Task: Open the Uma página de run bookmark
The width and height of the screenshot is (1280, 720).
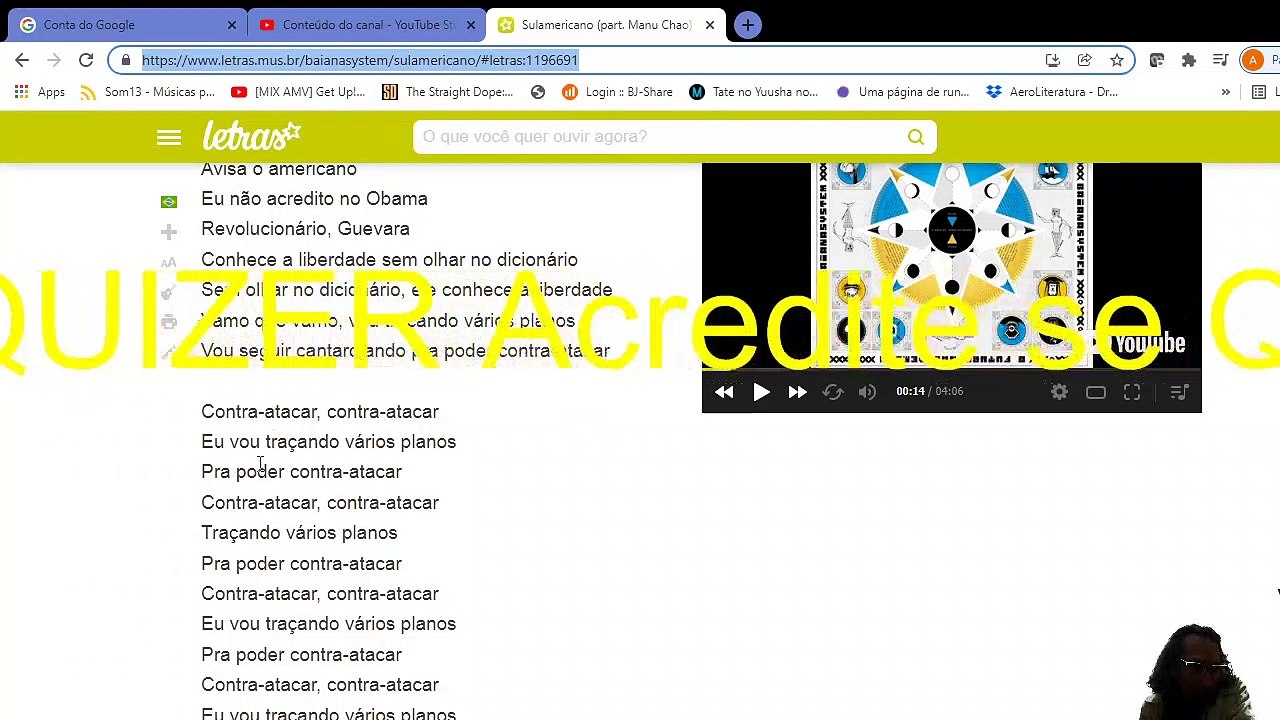Action: pyautogui.click(x=902, y=92)
